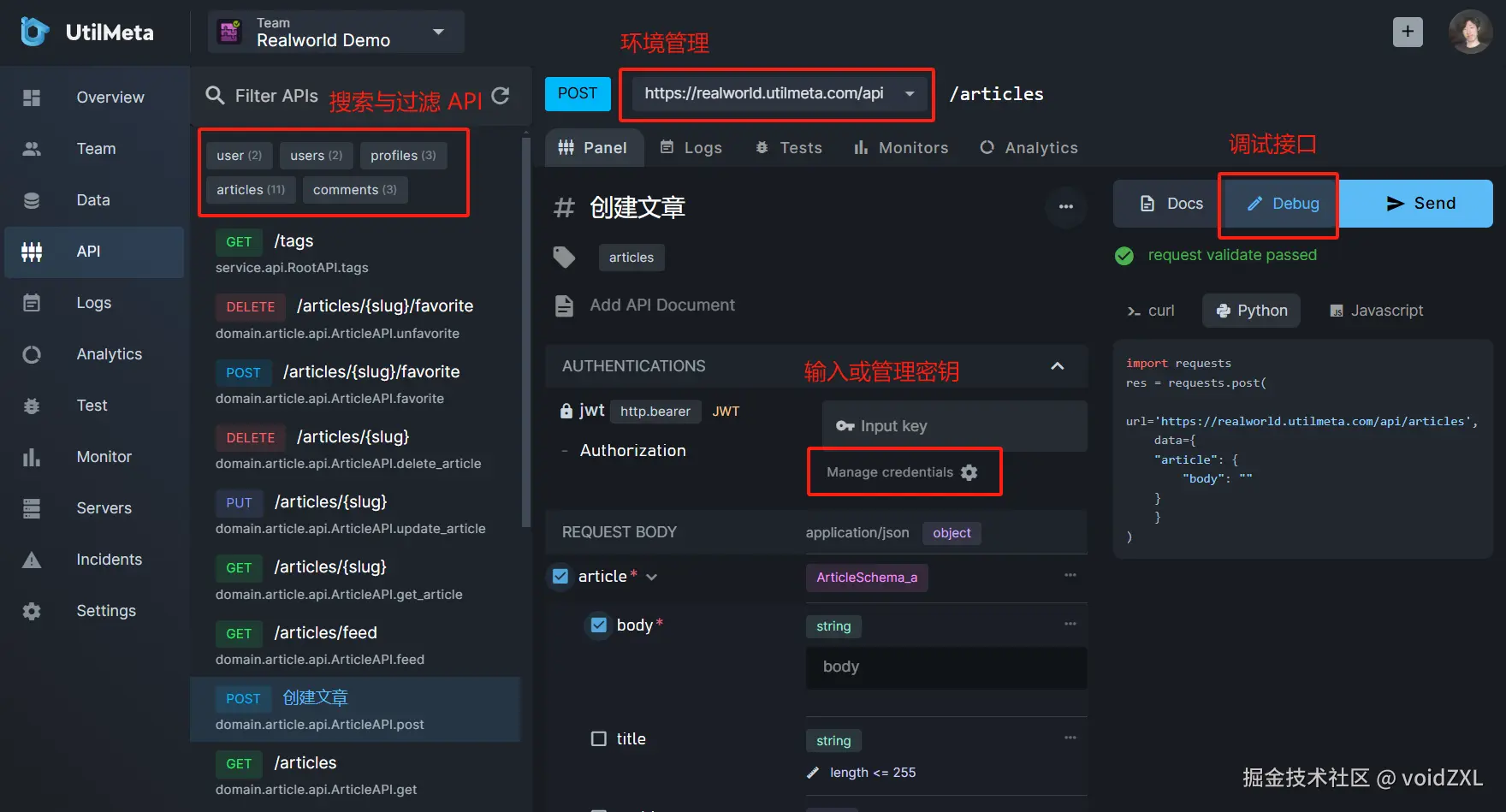Uncheck the article field checkbox

point(560,577)
